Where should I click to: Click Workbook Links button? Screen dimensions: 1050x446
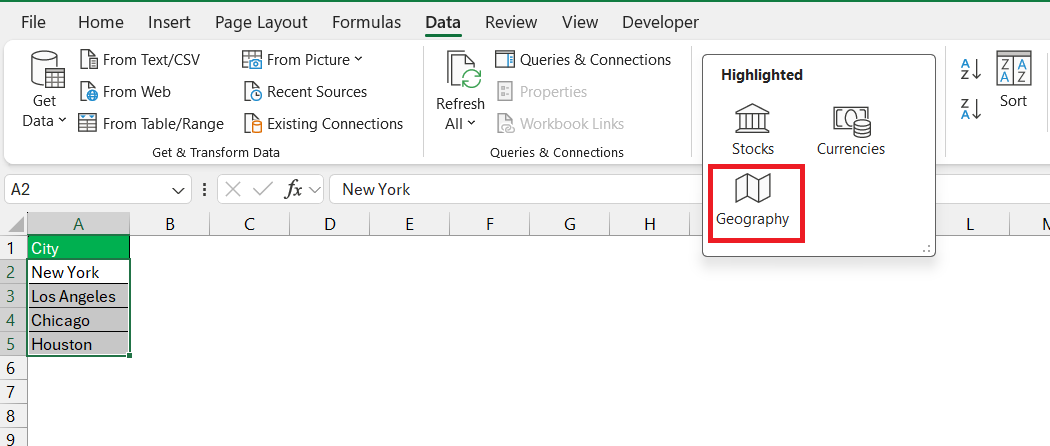pos(560,124)
